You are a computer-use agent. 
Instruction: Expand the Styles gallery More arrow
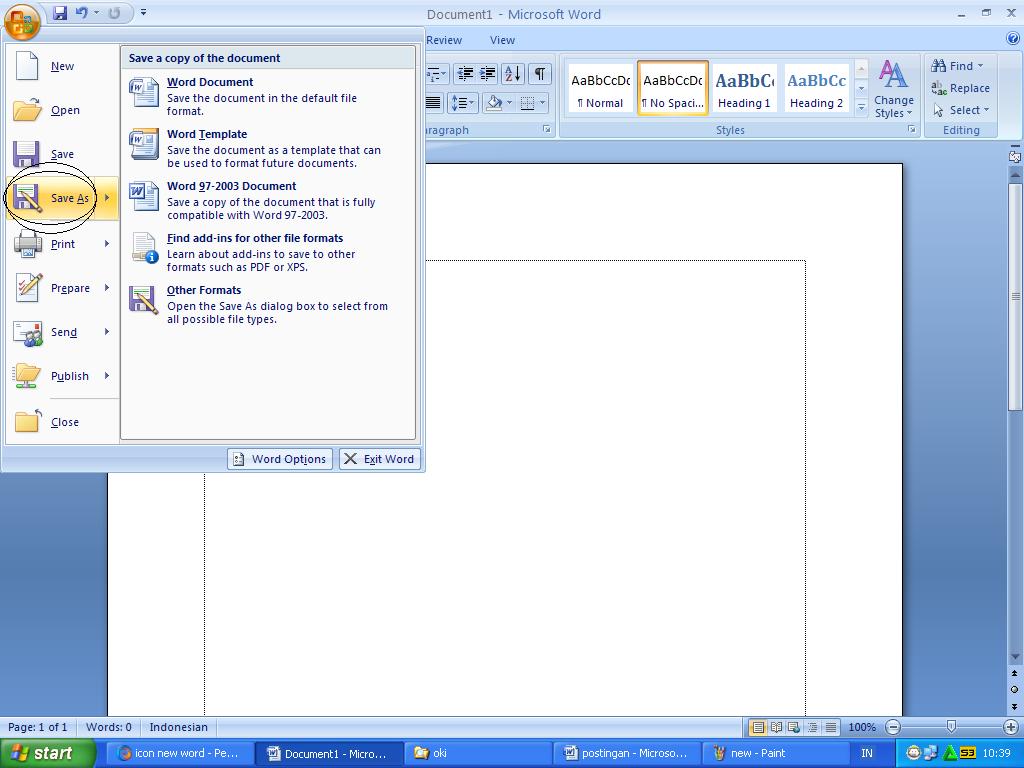pos(861,108)
